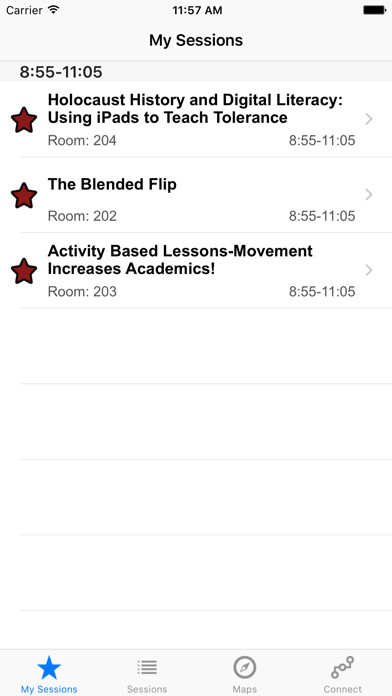Screen dimensions: 392x696
Task: Expand Activity Based Lessons row chevron
Action: pos(368,270)
